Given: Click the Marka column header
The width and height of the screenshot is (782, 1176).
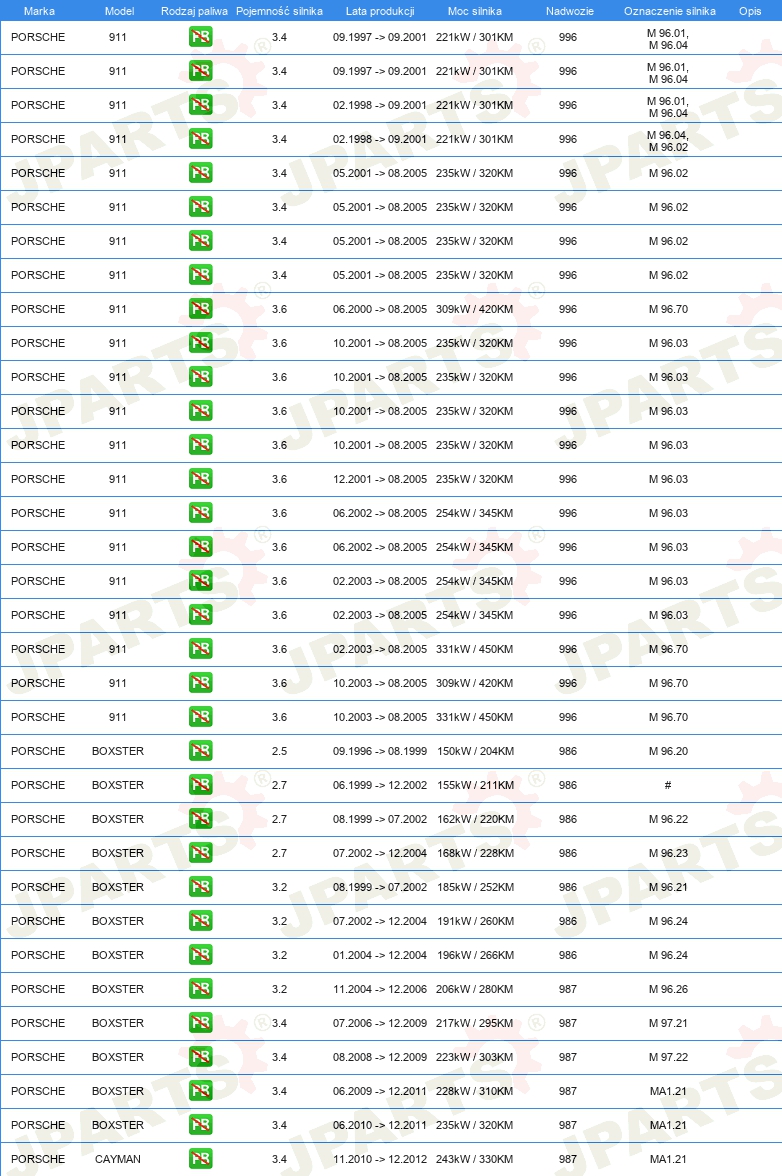Looking at the screenshot, I should click(x=39, y=11).
